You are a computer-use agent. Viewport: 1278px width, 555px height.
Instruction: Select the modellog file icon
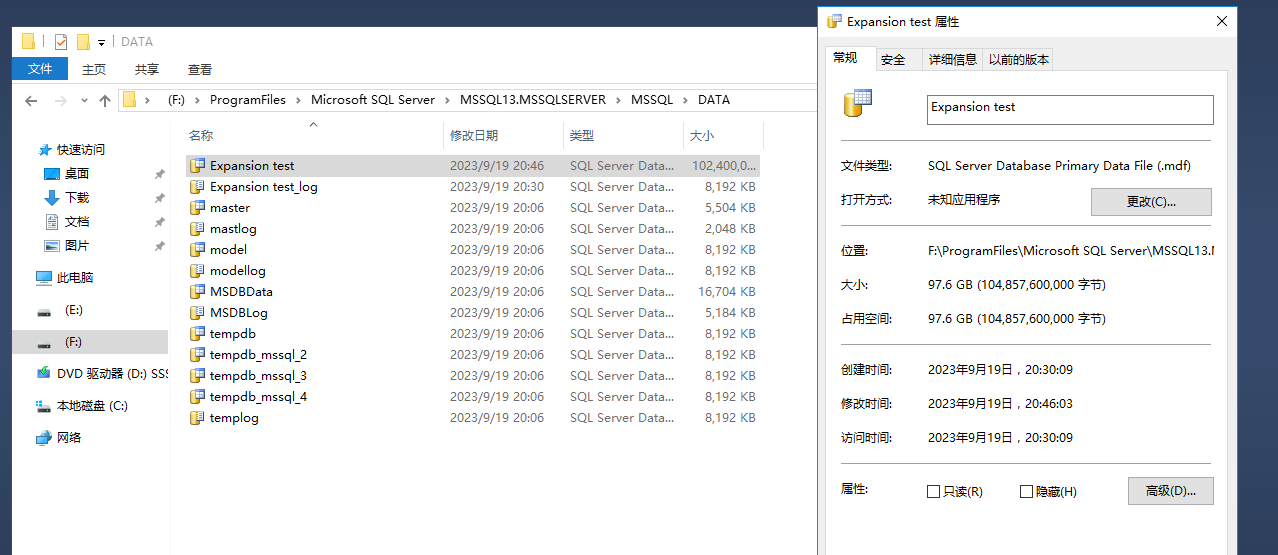click(x=197, y=271)
